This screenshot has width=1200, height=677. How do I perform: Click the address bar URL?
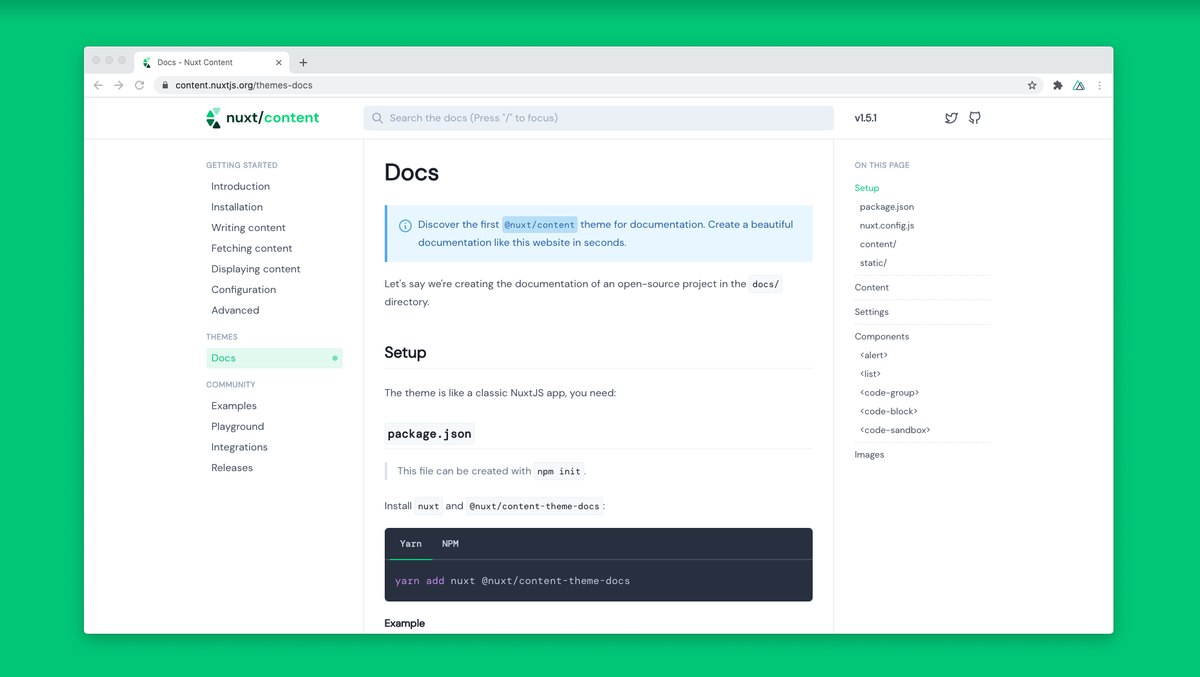click(244, 85)
